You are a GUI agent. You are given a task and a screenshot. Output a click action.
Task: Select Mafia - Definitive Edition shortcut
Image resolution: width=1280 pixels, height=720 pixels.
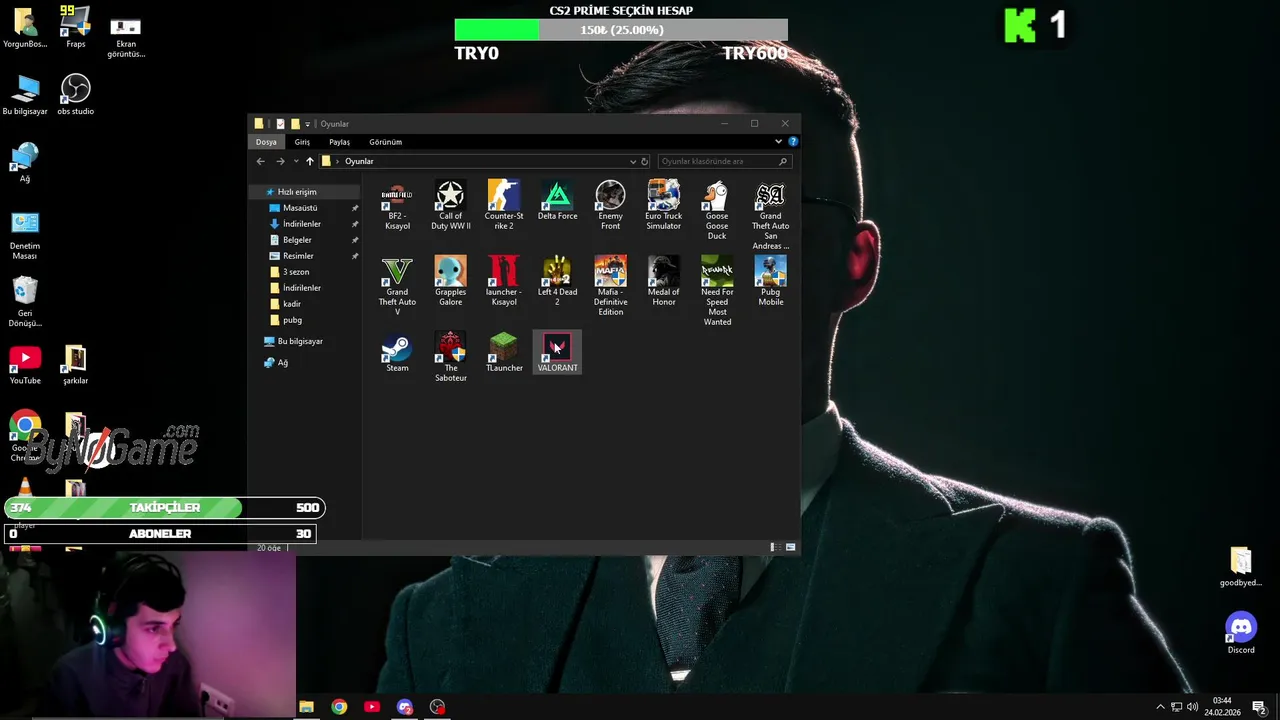pos(610,287)
